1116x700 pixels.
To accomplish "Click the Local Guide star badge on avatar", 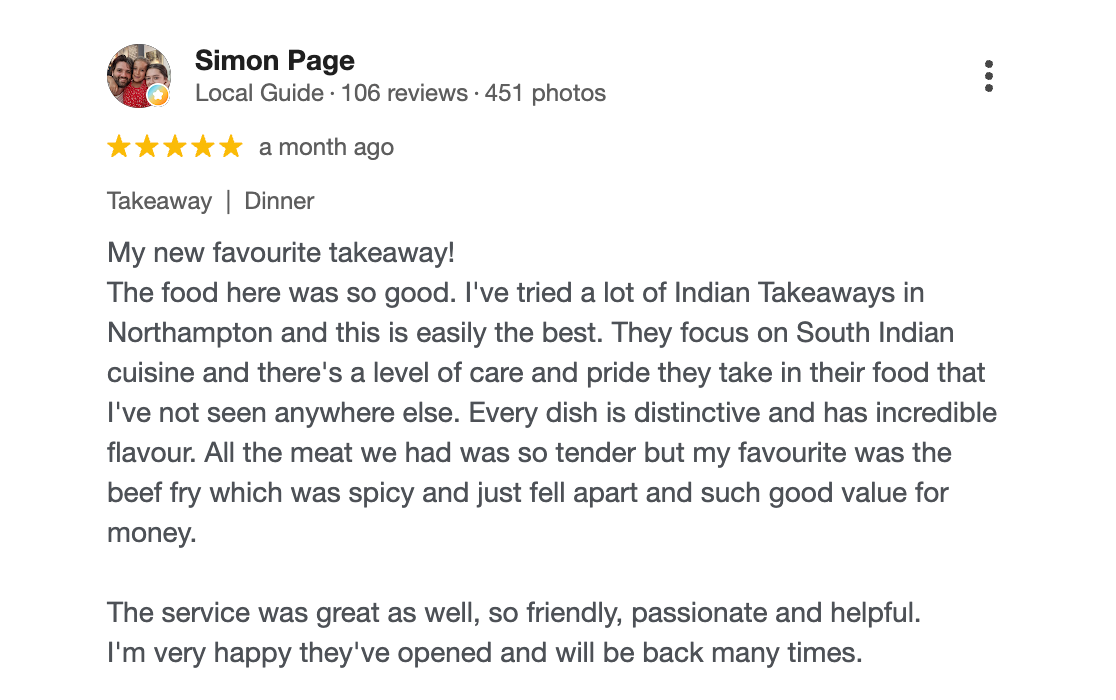I will (x=159, y=95).
